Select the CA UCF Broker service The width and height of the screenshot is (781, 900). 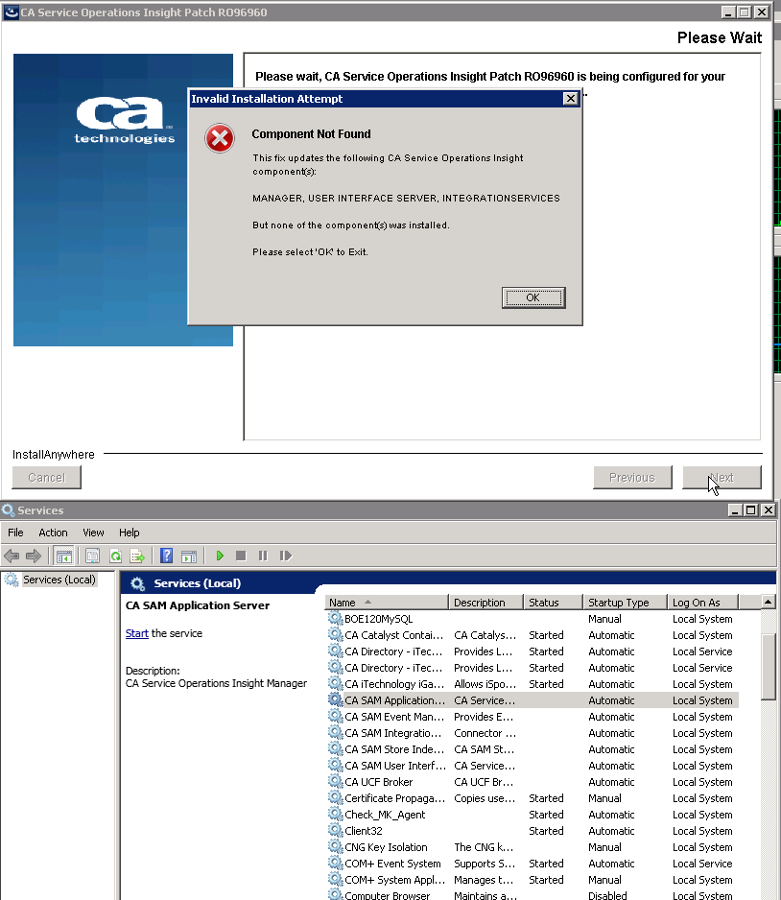click(x=532, y=782)
